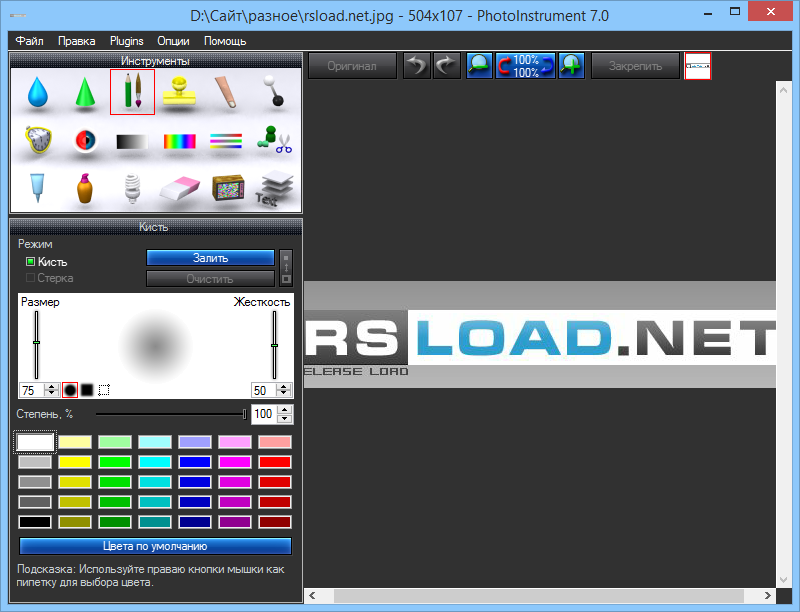Screen dimensions: 800x612
Task: Open the Файл menu
Action: [29, 41]
